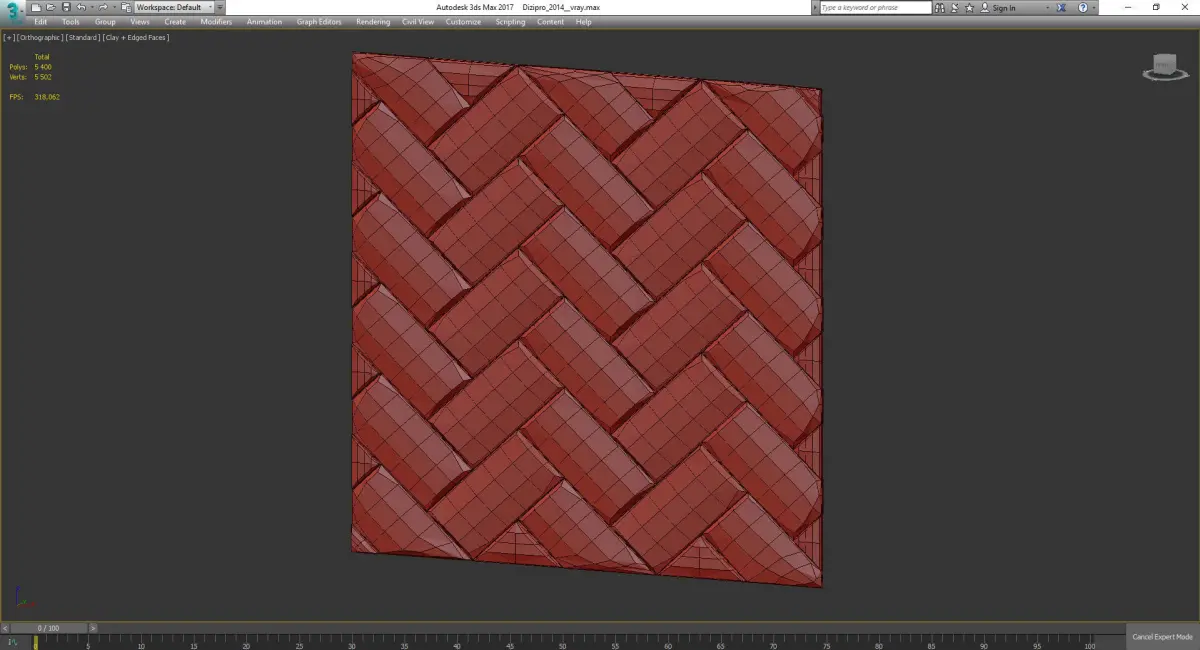Screen dimensions: 1200x650
Task: Open the Animation menu
Action: 264,22
